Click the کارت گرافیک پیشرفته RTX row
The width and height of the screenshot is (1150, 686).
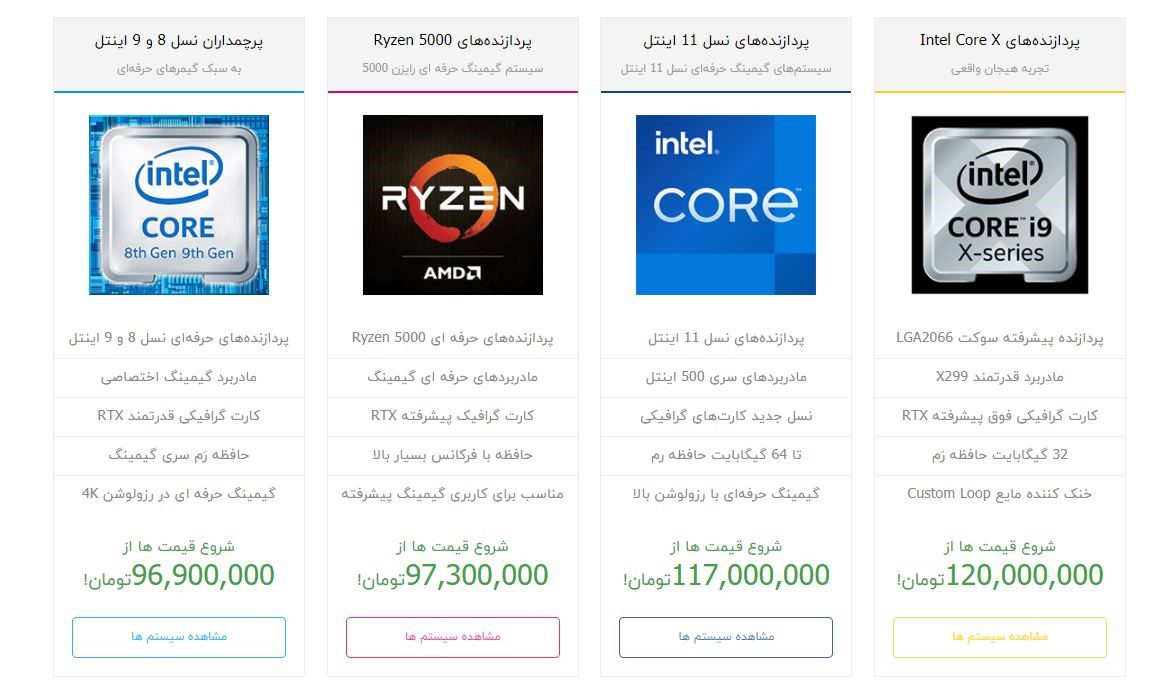click(452, 415)
